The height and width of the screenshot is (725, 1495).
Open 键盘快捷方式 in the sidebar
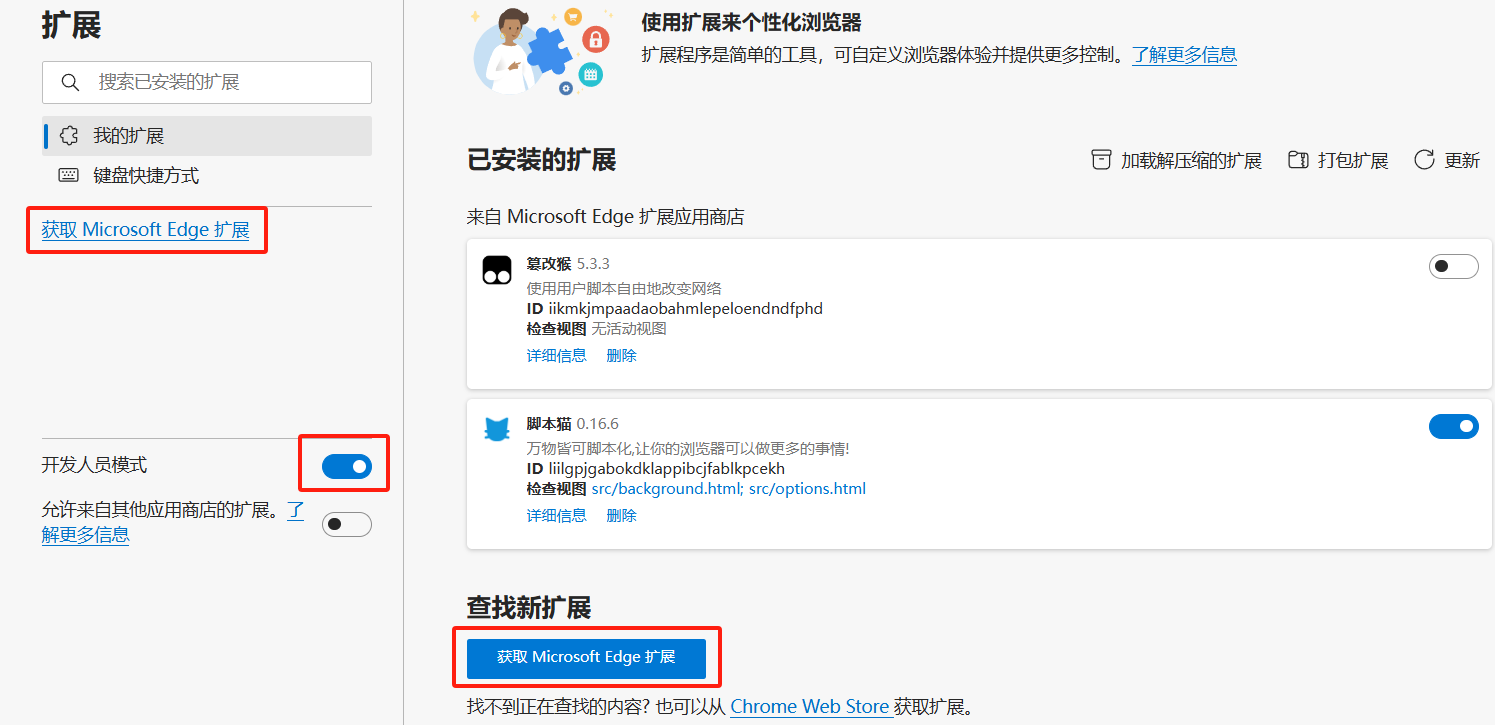click(207, 176)
